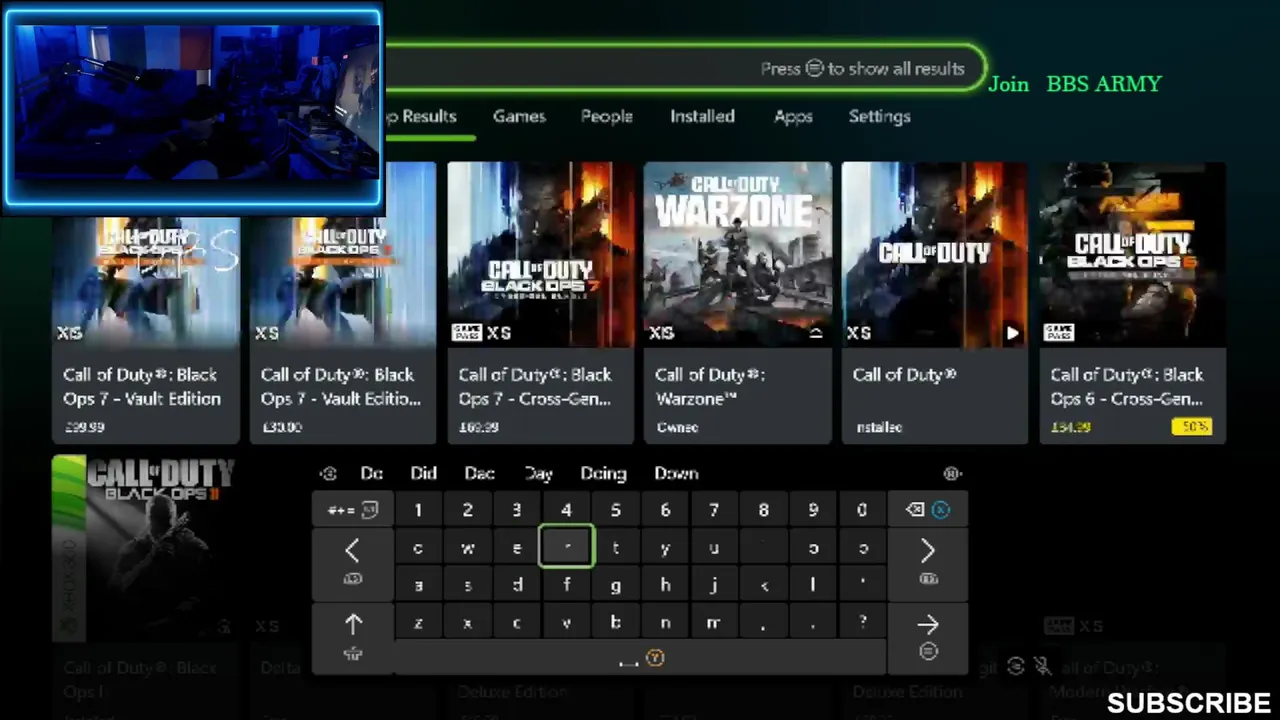Choose the 'Dad' word suggestion

(x=479, y=473)
